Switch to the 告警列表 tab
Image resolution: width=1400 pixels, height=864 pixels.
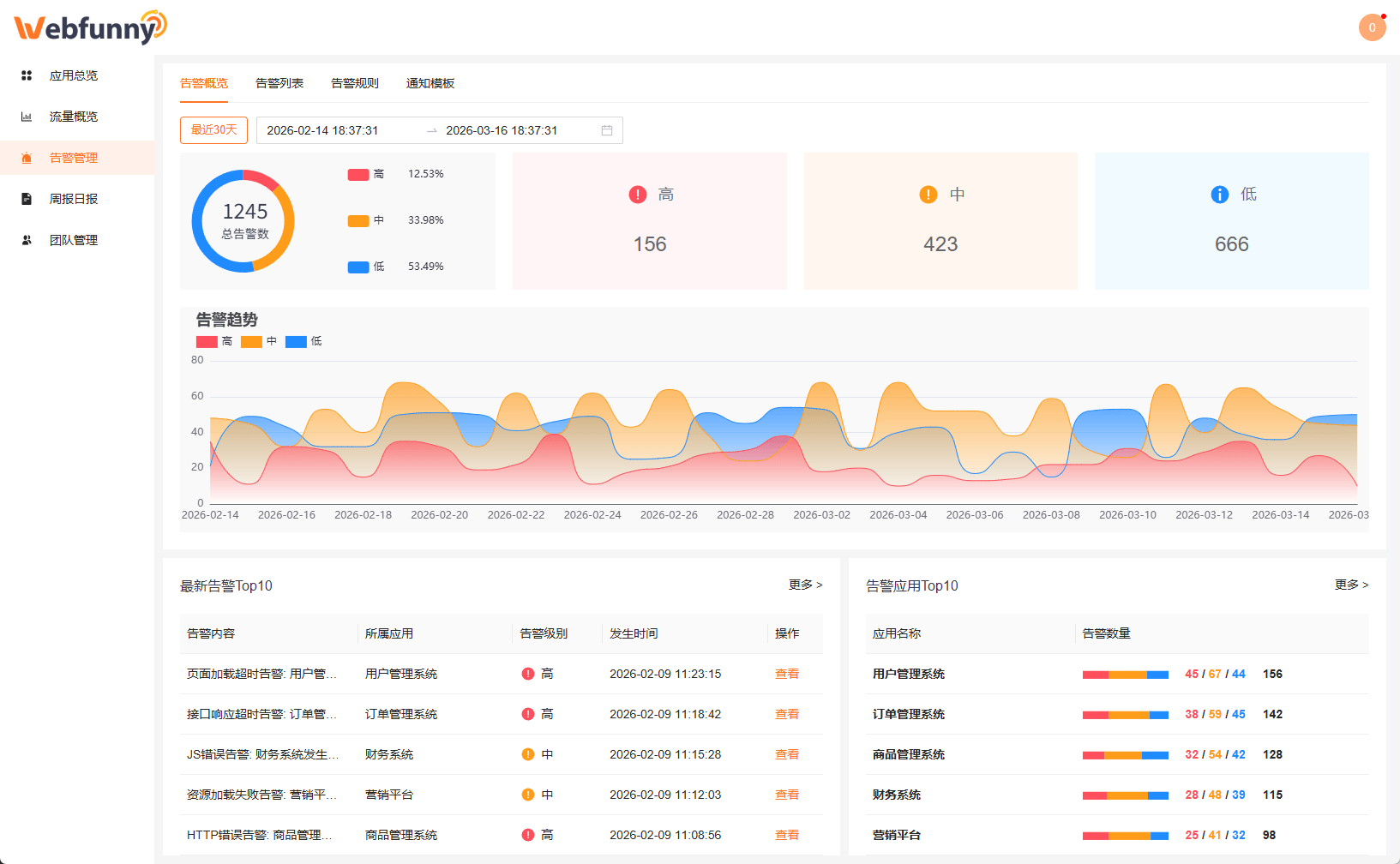click(279, 83)
